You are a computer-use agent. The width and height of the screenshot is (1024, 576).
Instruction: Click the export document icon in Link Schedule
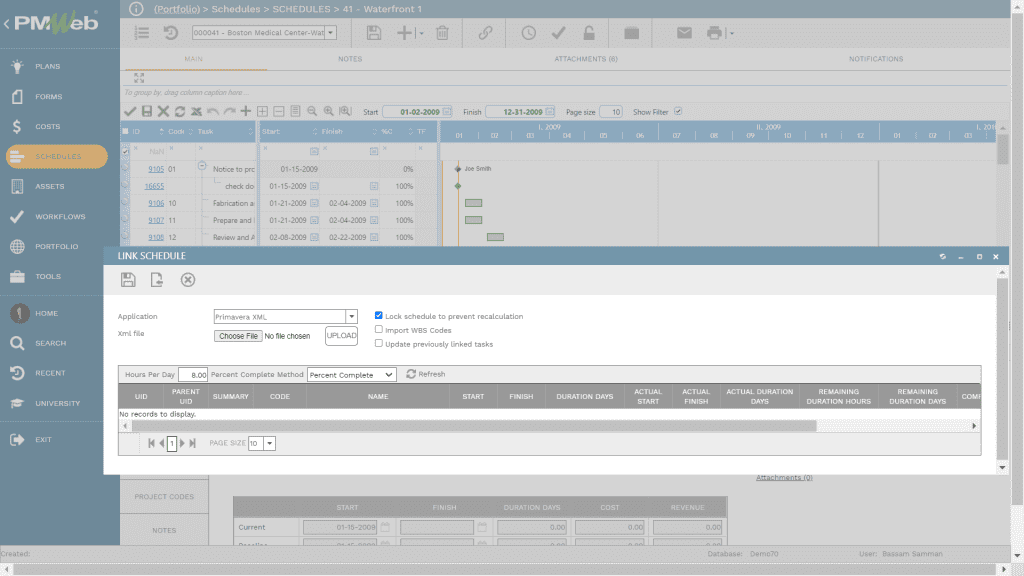pos(157,280)
